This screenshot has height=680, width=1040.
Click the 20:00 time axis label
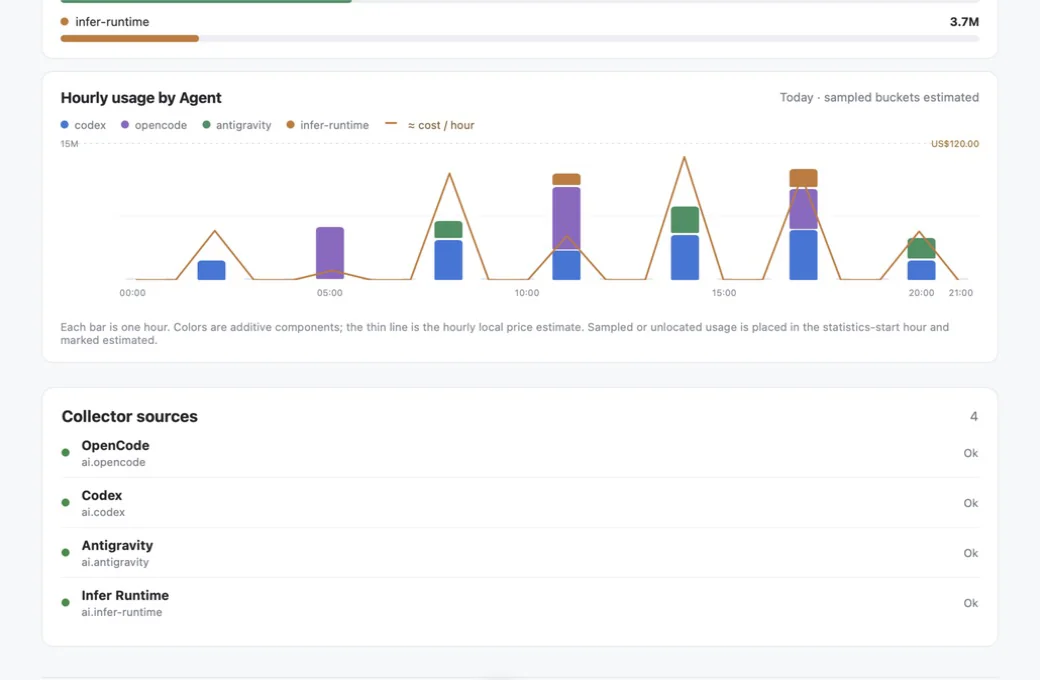pyautogui.click(x=921, y=293)
